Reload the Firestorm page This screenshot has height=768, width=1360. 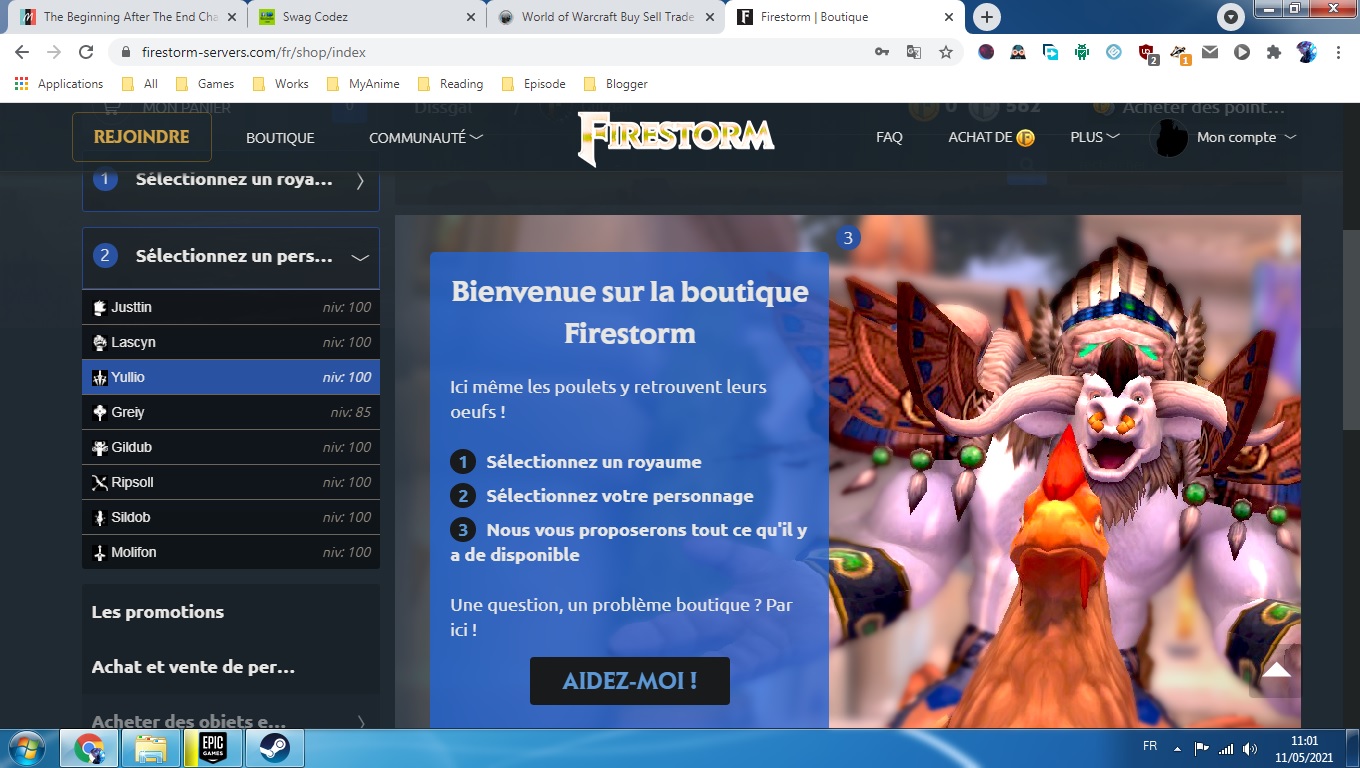click(86, 52)
